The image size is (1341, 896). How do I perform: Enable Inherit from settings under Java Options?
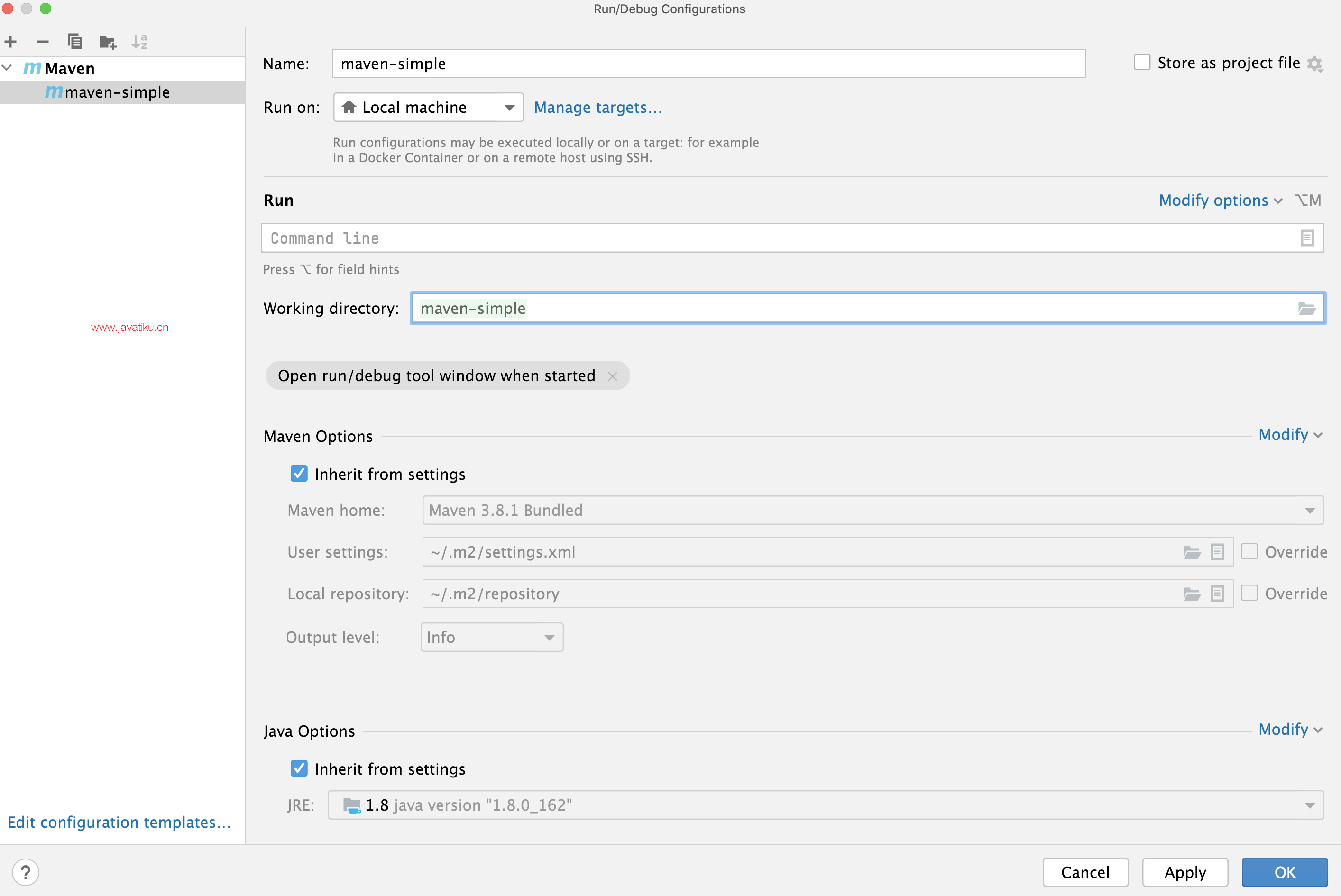point(300,768)
